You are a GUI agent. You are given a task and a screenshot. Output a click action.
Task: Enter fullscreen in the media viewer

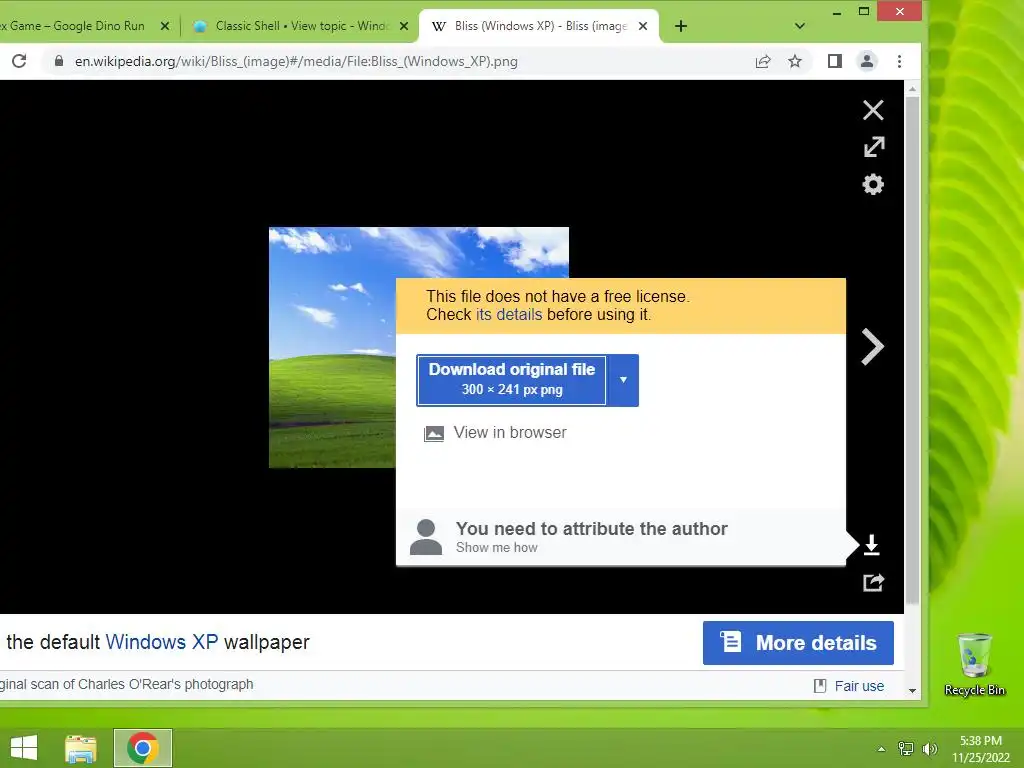pos(873,147)
